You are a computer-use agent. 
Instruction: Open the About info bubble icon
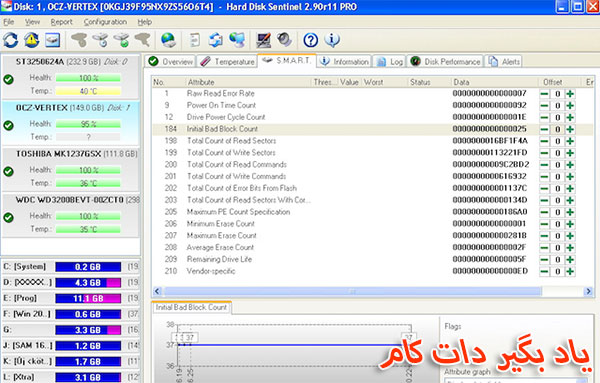coord(332,40)
